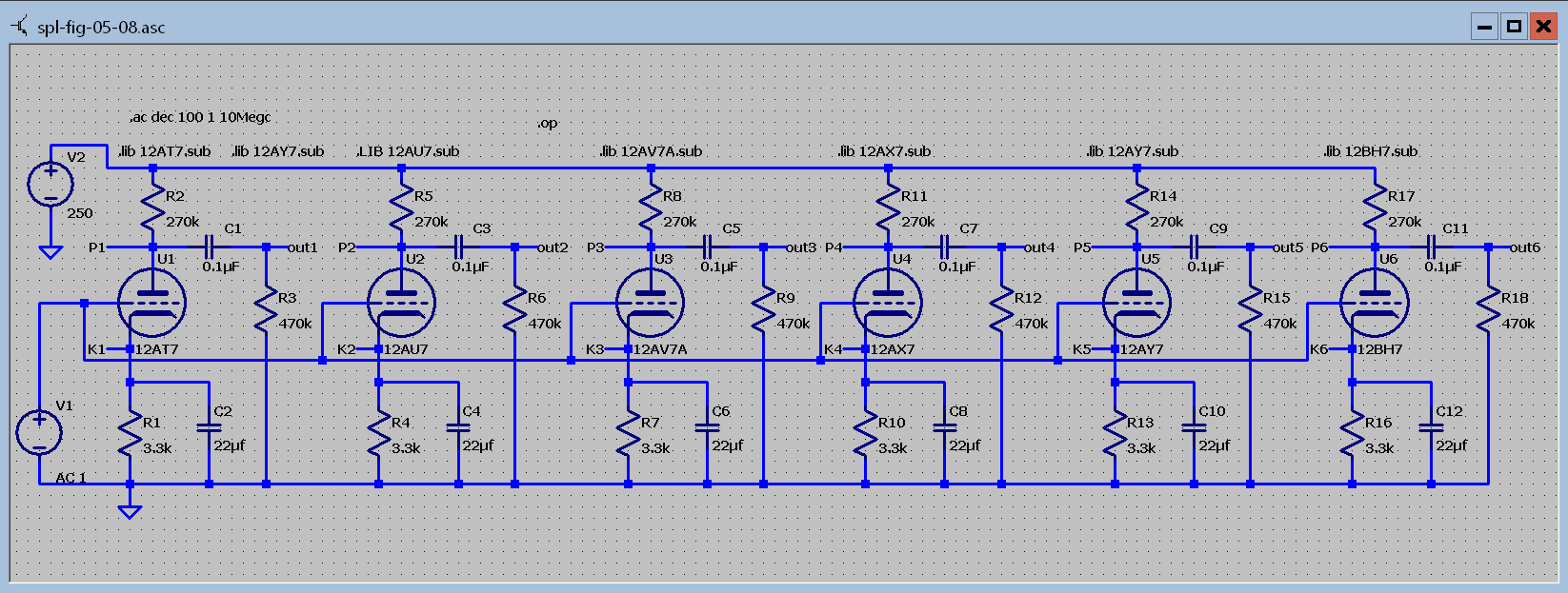Select the U4 12AX7 triode tube symbol
The width and height of the screenshot is (1568, 593).
pos(888,304)
